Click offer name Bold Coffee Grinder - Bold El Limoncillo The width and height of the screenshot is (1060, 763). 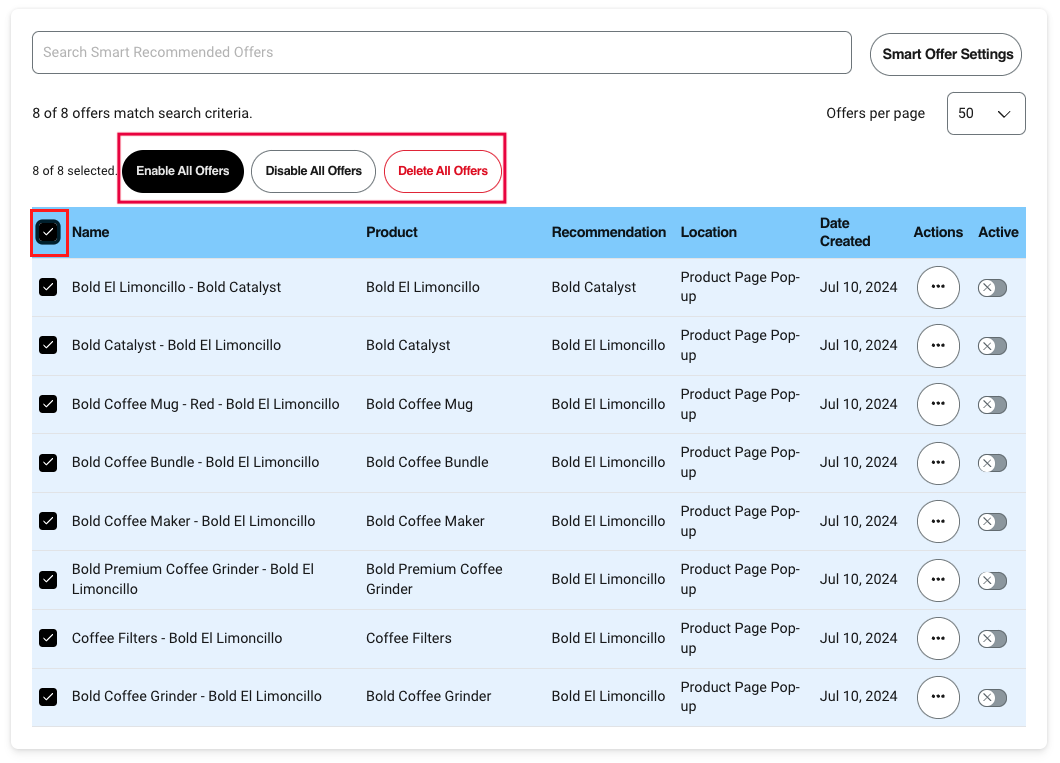point(197,696)
